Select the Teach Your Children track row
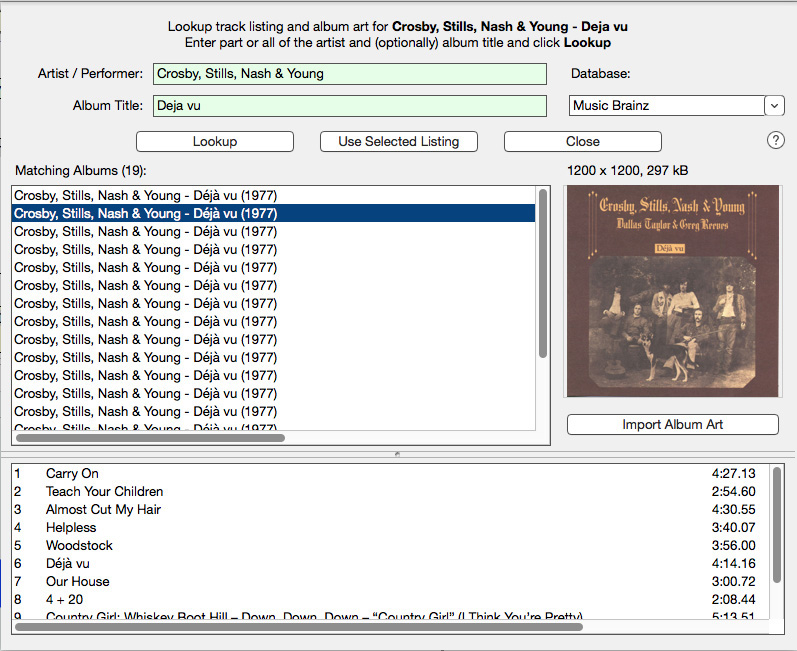The width and height of the screenshot is (797, 651). click(104, 491)
